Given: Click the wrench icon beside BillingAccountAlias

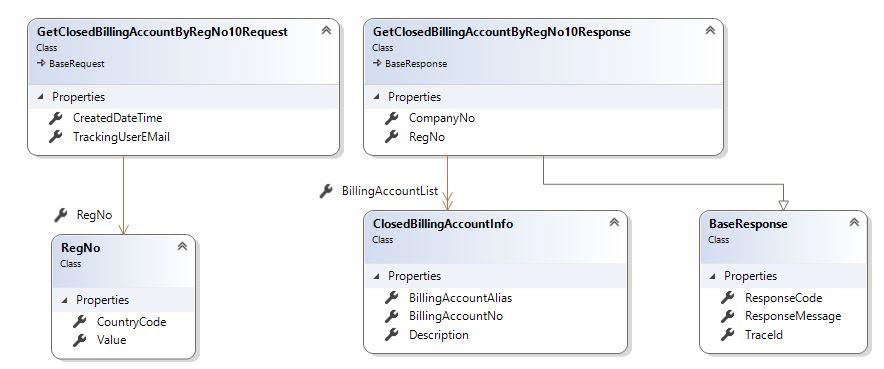Looking at the screenshot, I should pos(391,297).
